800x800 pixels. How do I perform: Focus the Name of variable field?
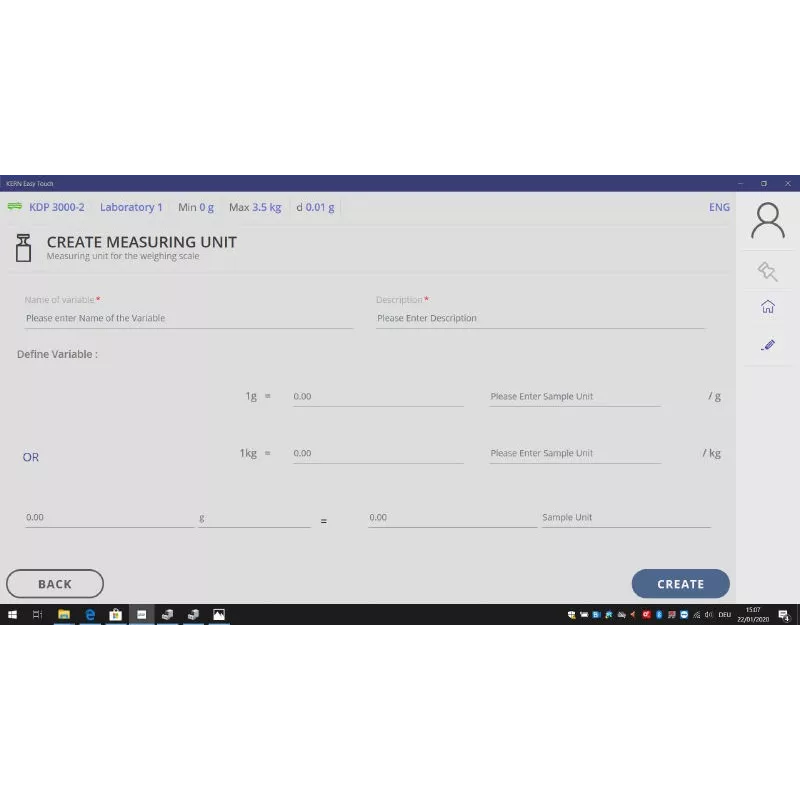(188, 318)
